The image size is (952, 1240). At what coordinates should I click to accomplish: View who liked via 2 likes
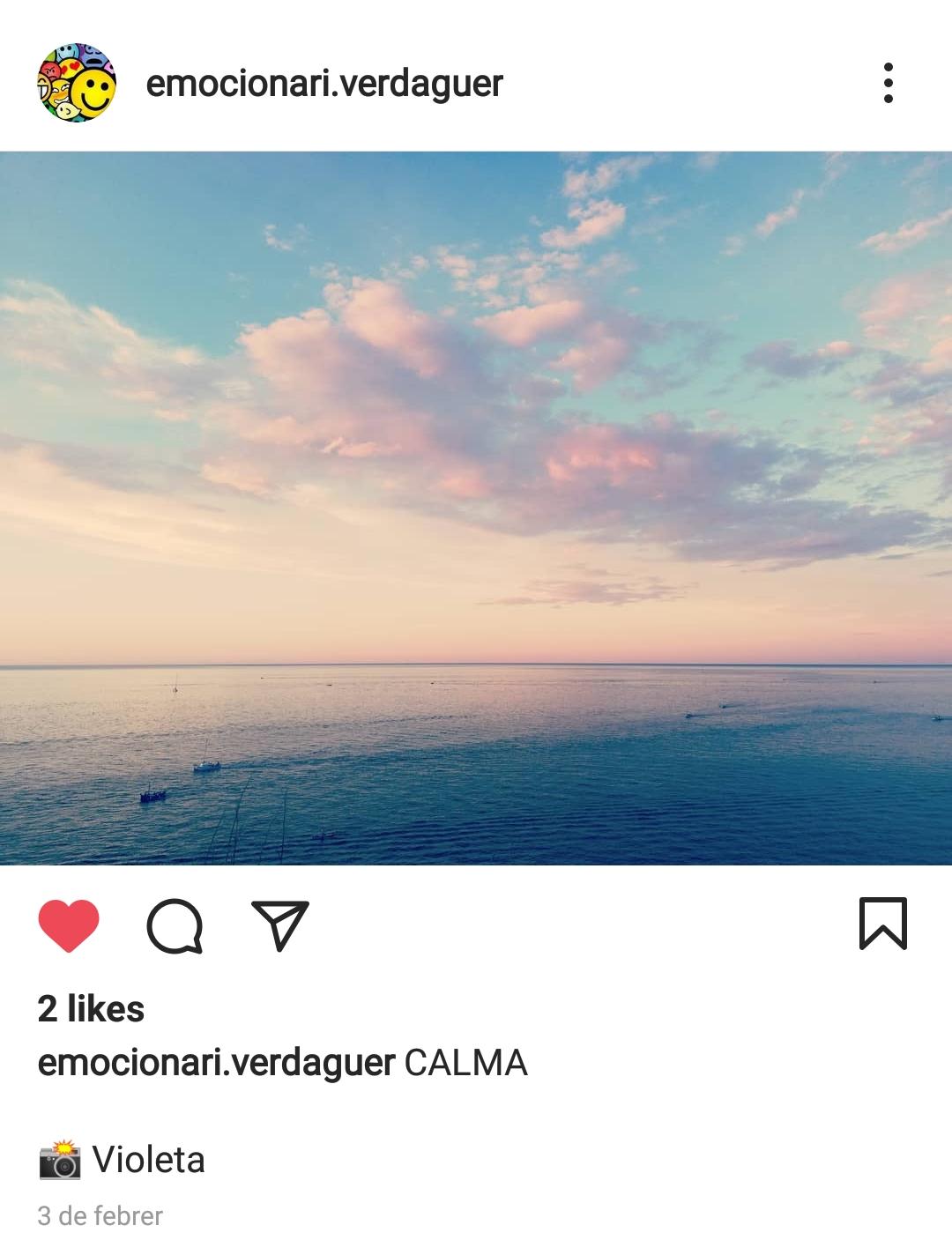pos(91,1009)
